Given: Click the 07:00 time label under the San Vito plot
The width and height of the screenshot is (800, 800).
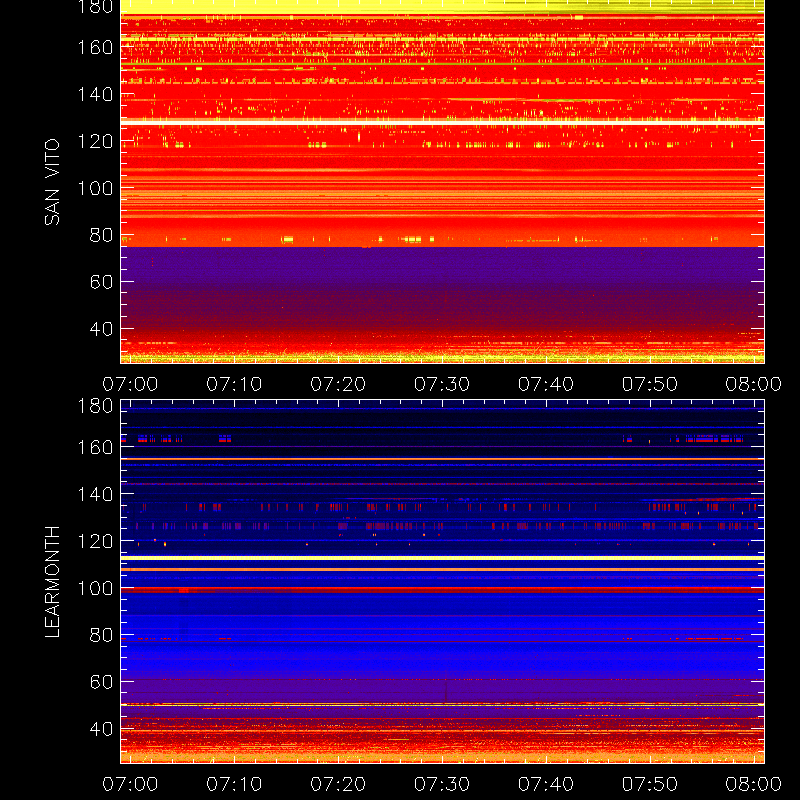Looking at the screenshot, I should [x=130, y=384].
